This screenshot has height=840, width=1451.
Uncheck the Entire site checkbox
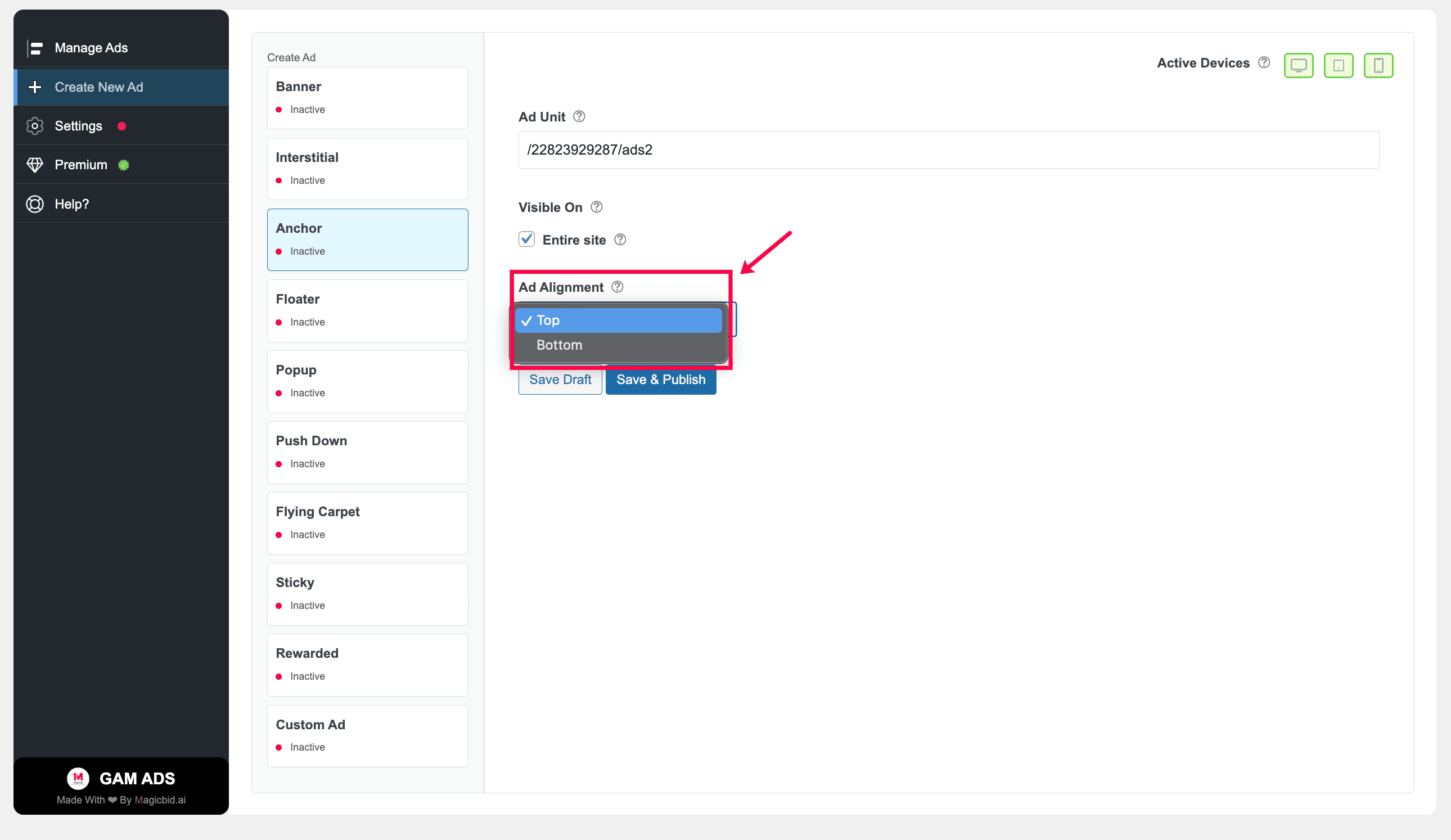click(526, 239)
